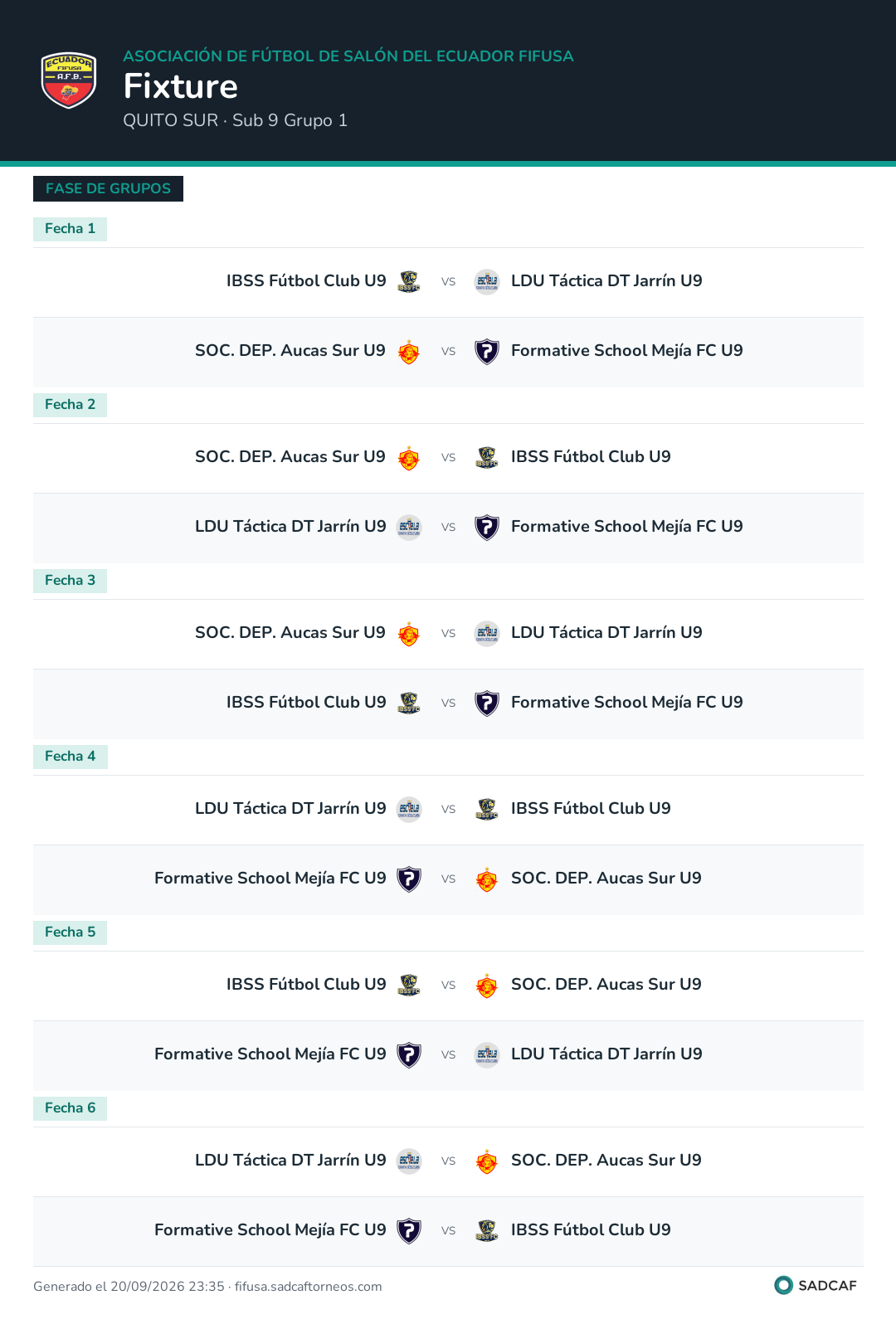Click Aucas Sur crest in Fecha 1 match
896x1329 pixels.
click(409, 351)
